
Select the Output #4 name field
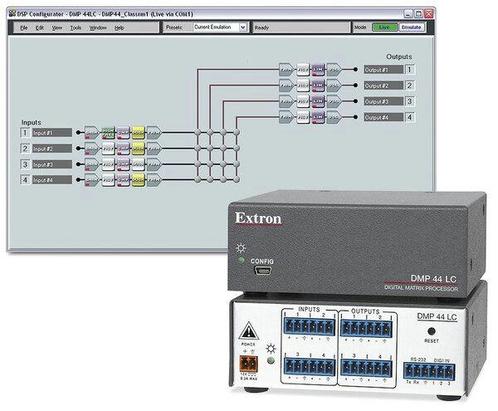384,117
